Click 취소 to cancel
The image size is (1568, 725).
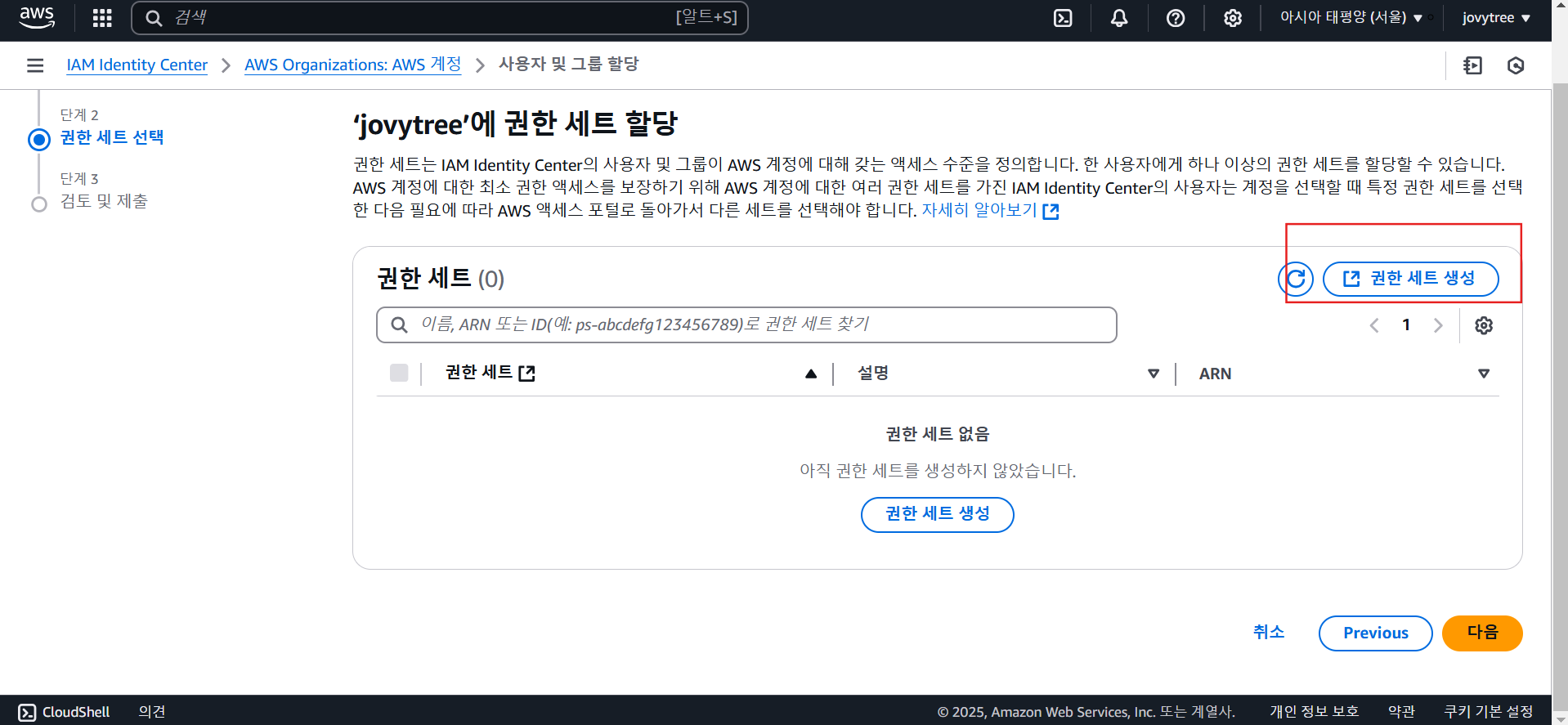[1269, 632]
